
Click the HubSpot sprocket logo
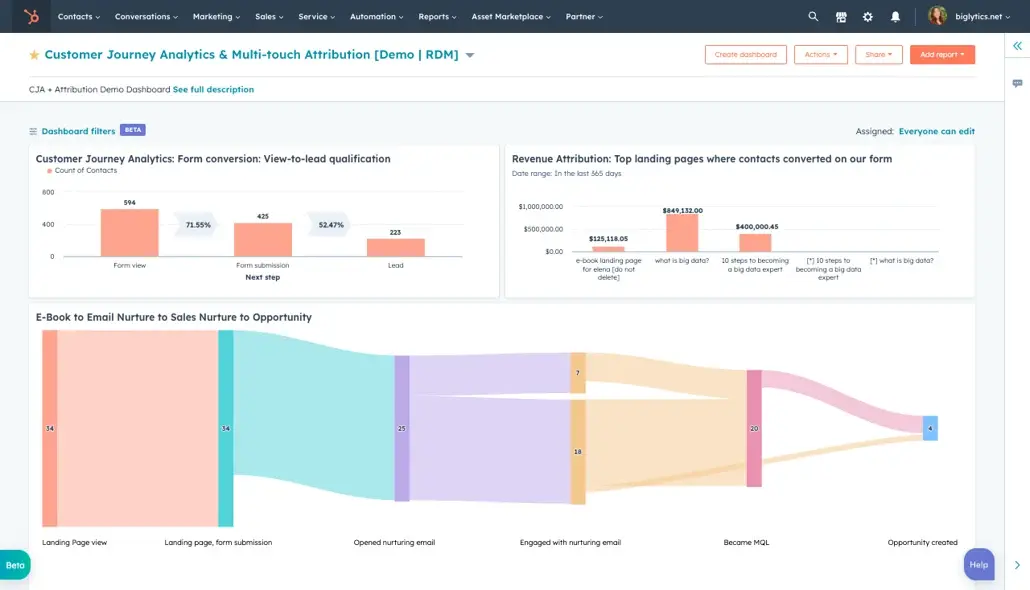(30, 16)
